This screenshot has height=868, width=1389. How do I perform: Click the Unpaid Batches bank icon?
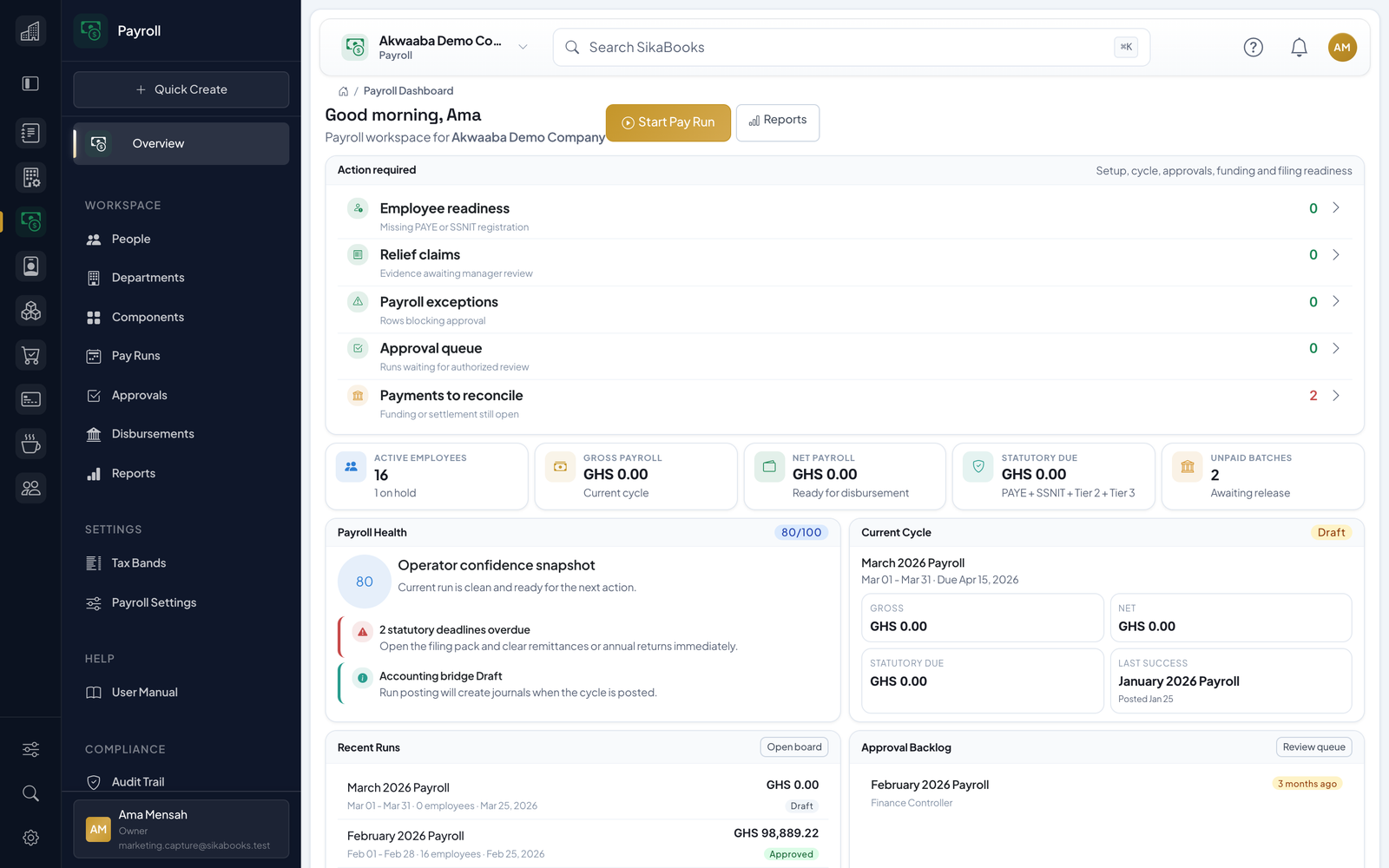[x=1188, y=467]
